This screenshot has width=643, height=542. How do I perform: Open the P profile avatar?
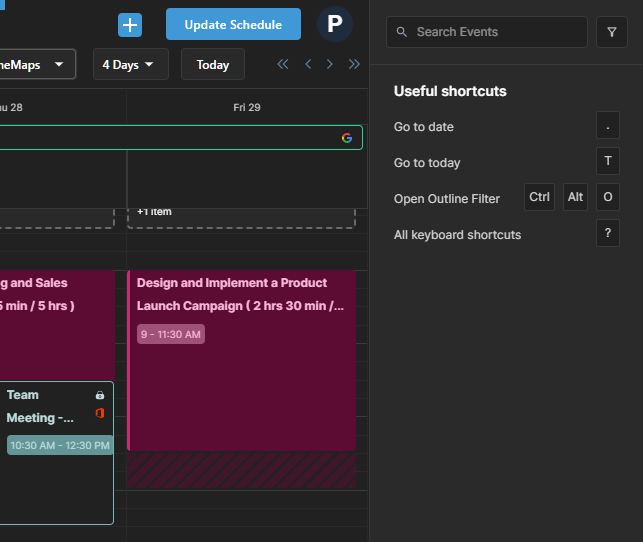pyautogui.click(x=335, y=24)
